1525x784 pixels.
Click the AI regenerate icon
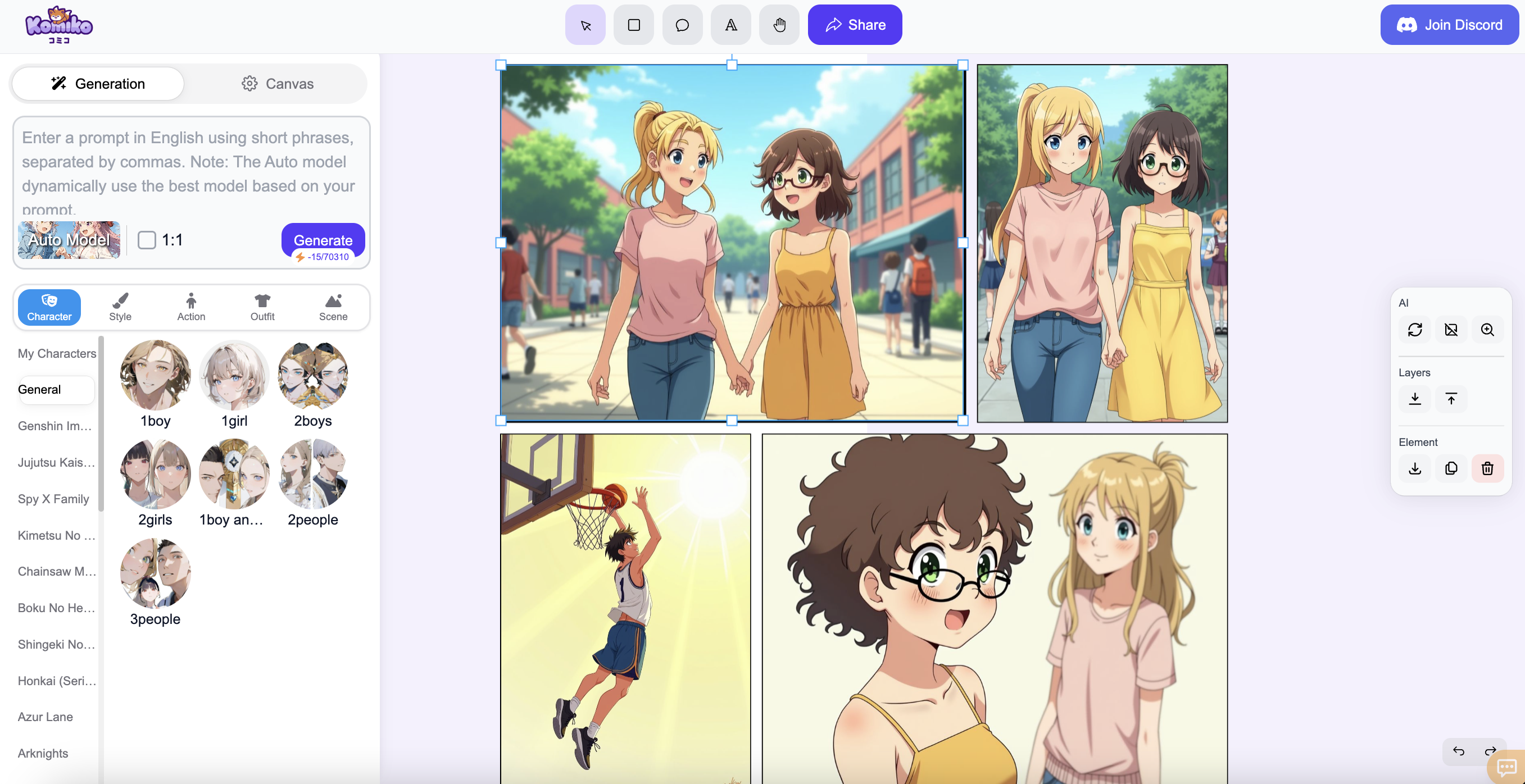click(x=1414, y=330)
